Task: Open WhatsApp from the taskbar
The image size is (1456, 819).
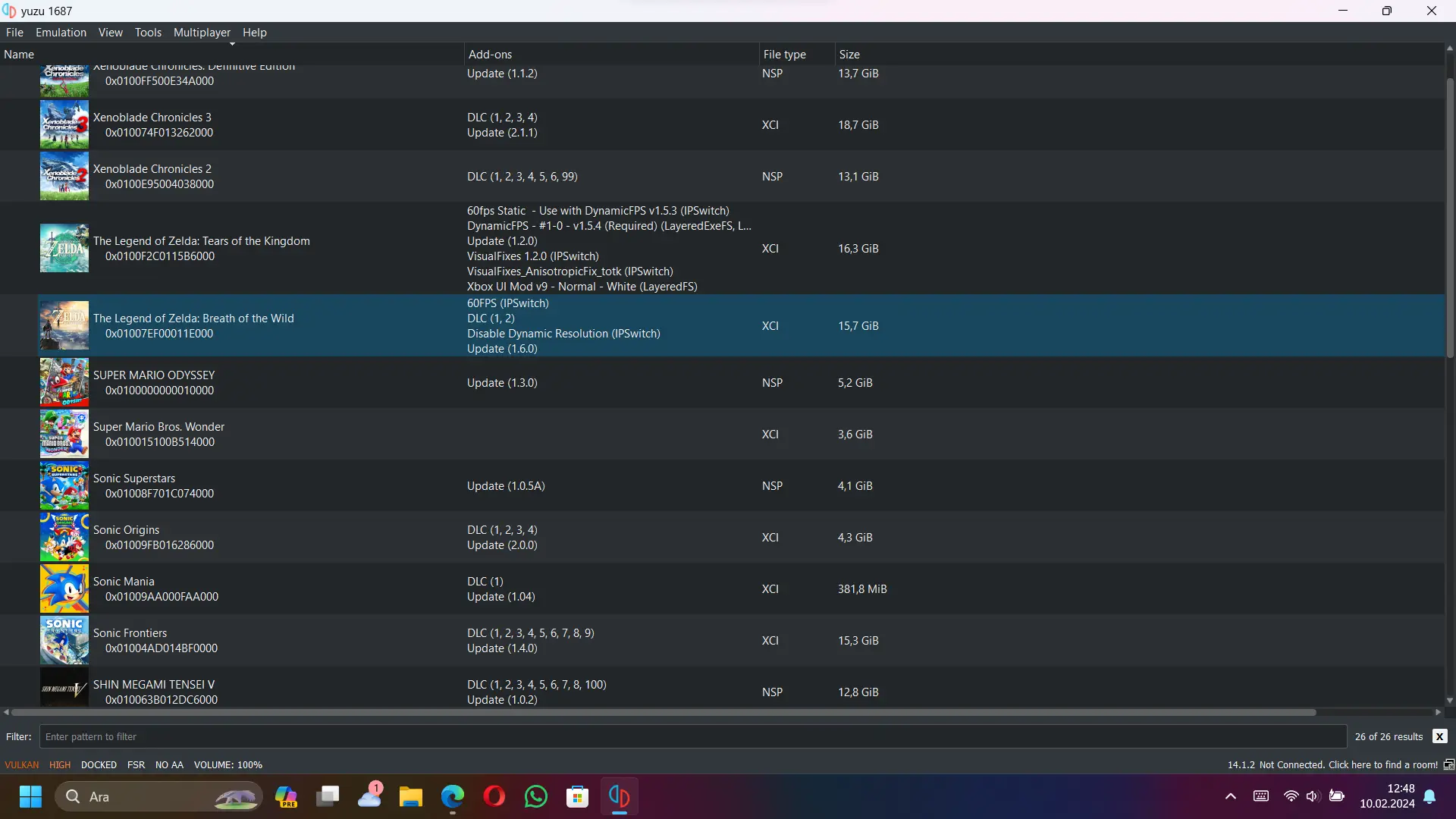Action: pyautogui.click(x=536, y=797)
